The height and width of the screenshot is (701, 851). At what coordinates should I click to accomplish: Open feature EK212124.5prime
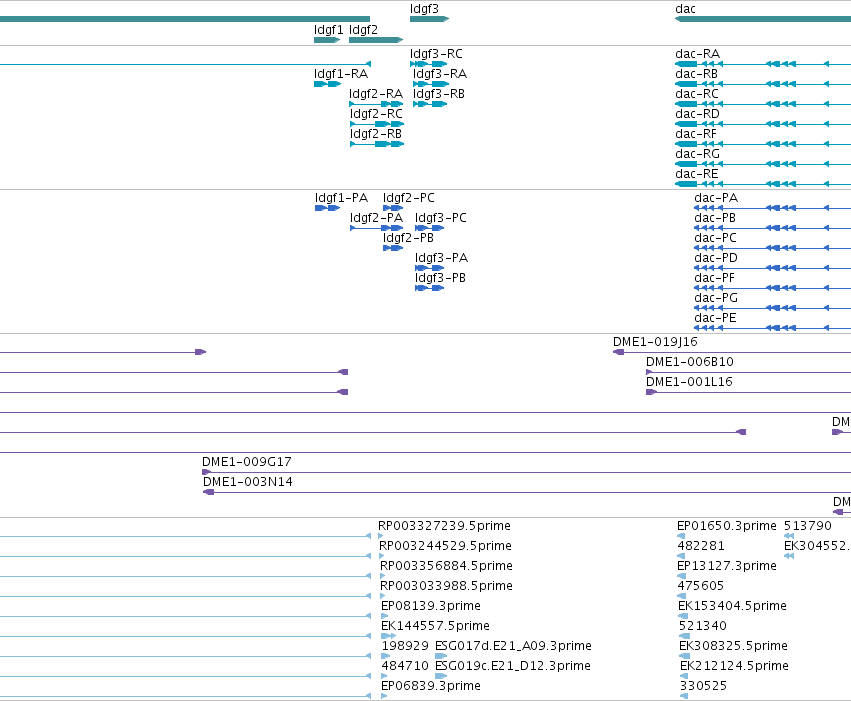click(734, 667)
